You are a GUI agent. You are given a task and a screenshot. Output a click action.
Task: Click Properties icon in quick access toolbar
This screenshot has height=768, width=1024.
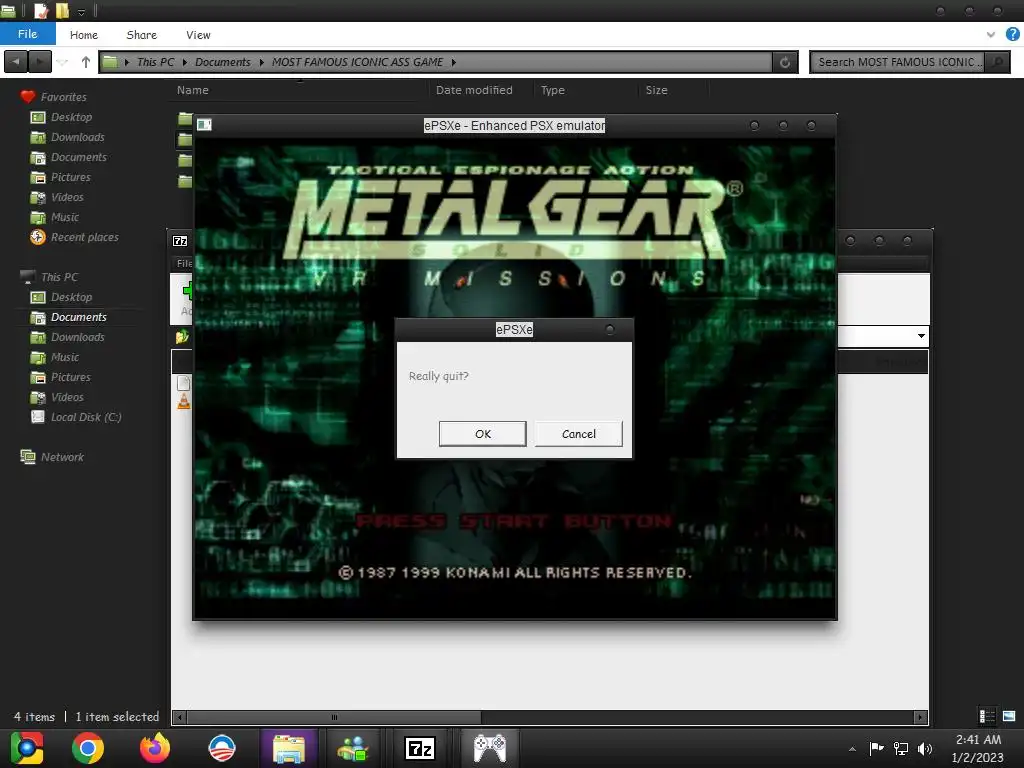click(40, 10)
